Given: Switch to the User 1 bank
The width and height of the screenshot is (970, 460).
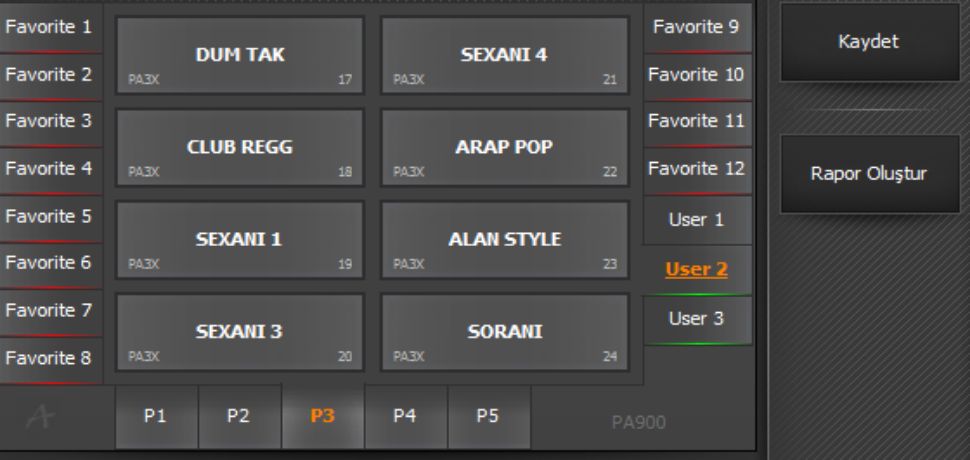Looking at the screenshot, I should point(696,220).
